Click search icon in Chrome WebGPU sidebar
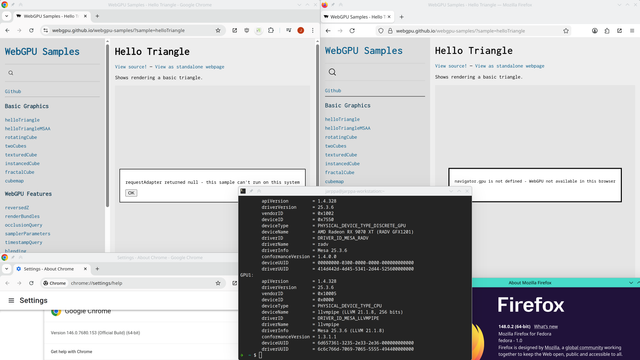 [x=11, y=73]
